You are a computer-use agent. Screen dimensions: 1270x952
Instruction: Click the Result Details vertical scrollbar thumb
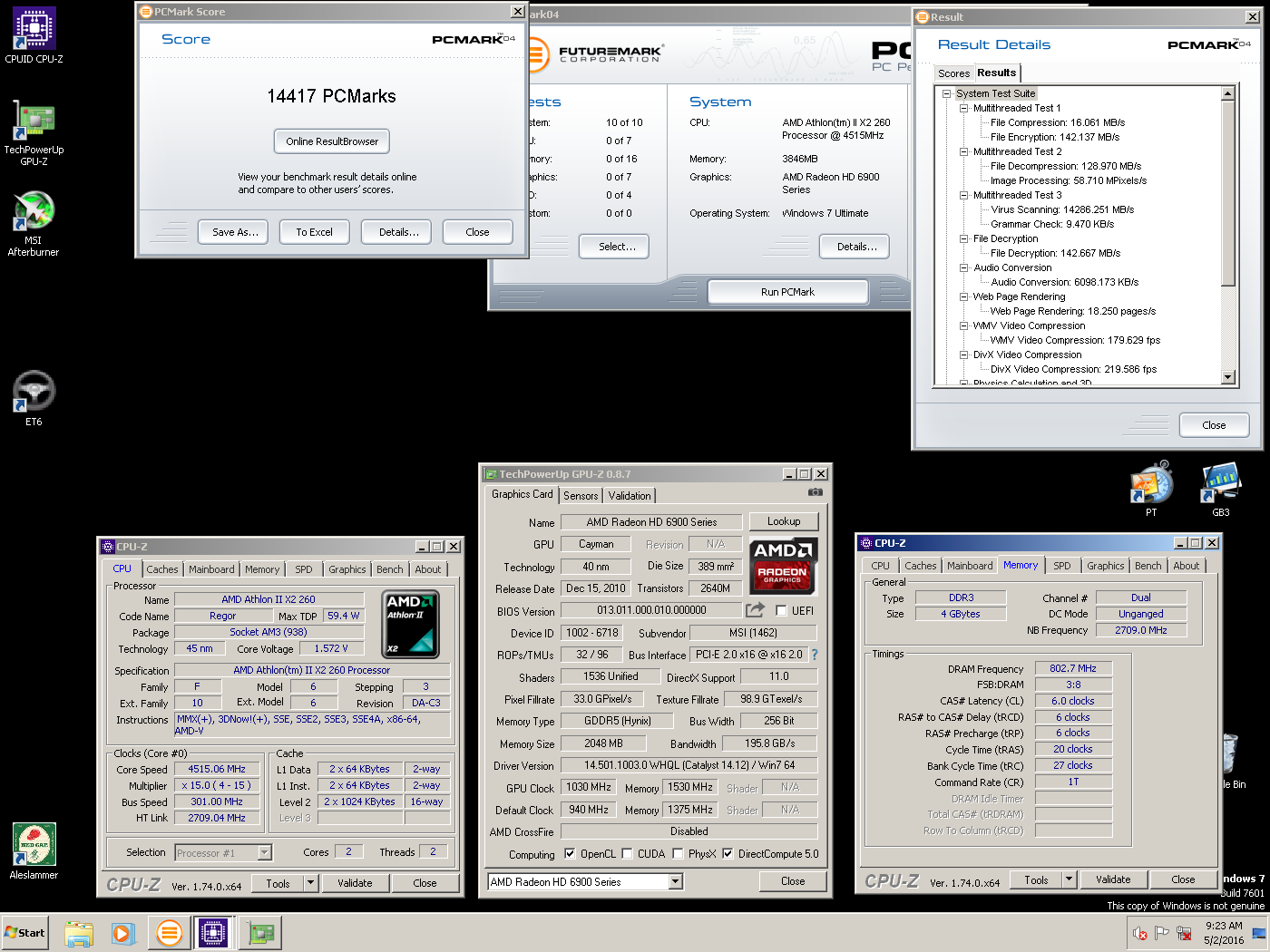pos(1228,193)
